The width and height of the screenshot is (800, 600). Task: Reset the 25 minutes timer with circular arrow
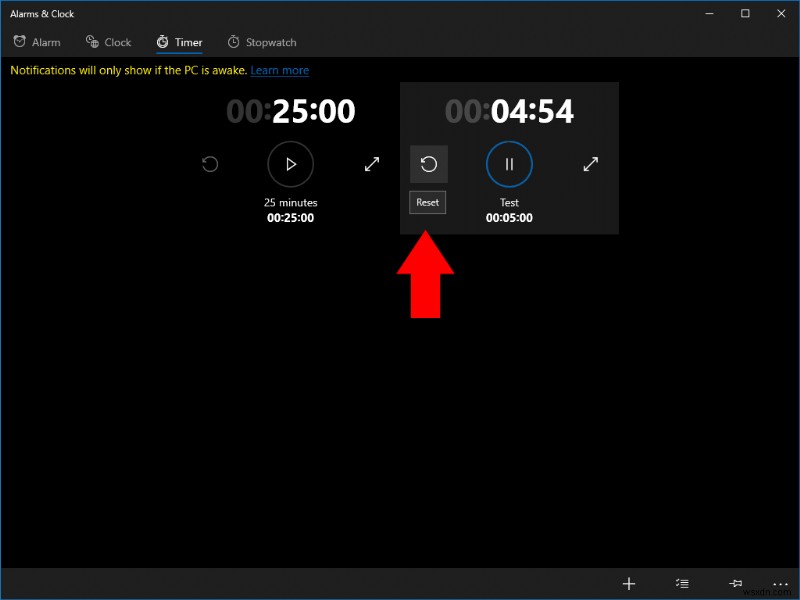(209, 164)
